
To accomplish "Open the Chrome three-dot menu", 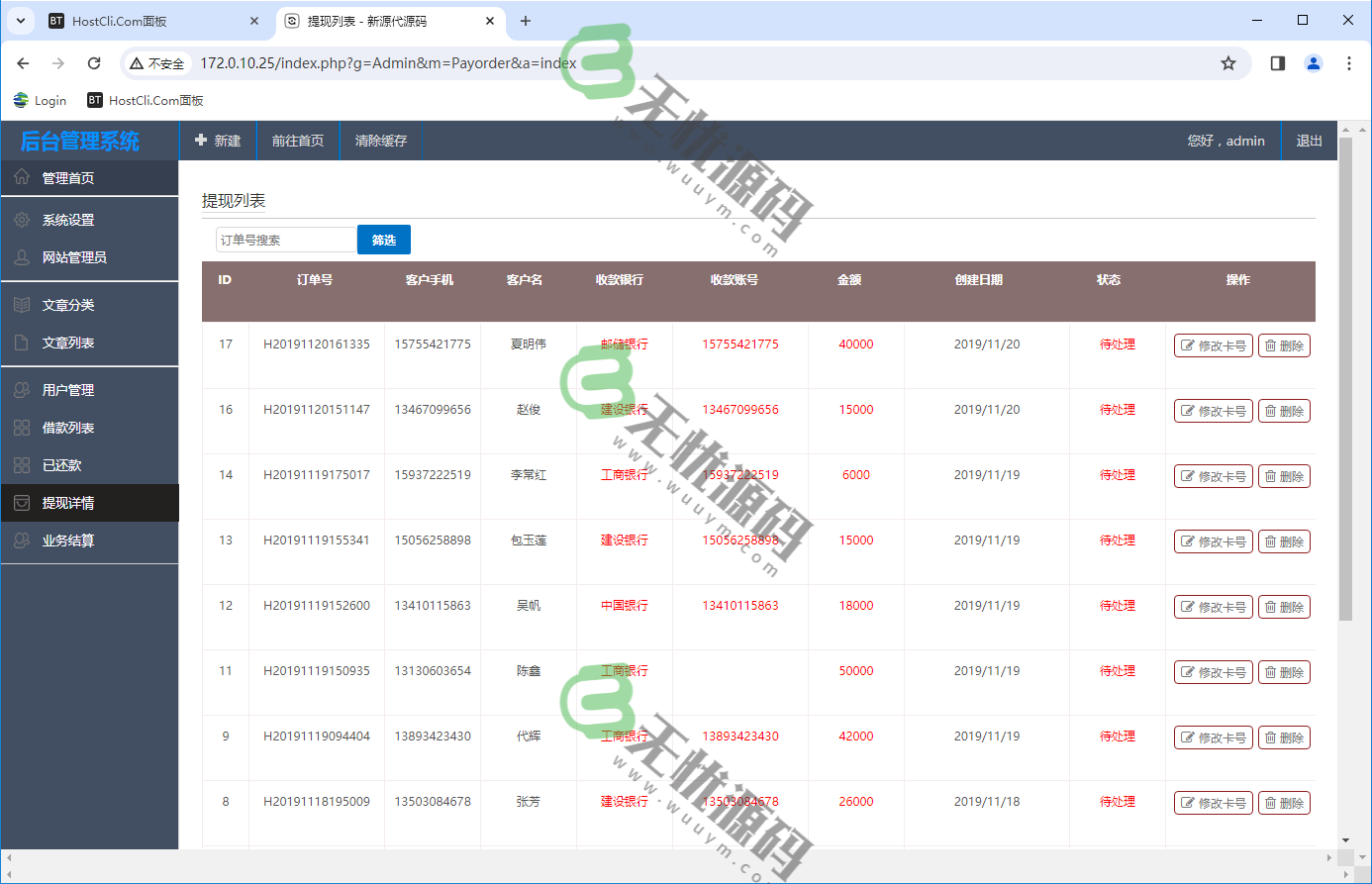I will (x=1349, y=63).
